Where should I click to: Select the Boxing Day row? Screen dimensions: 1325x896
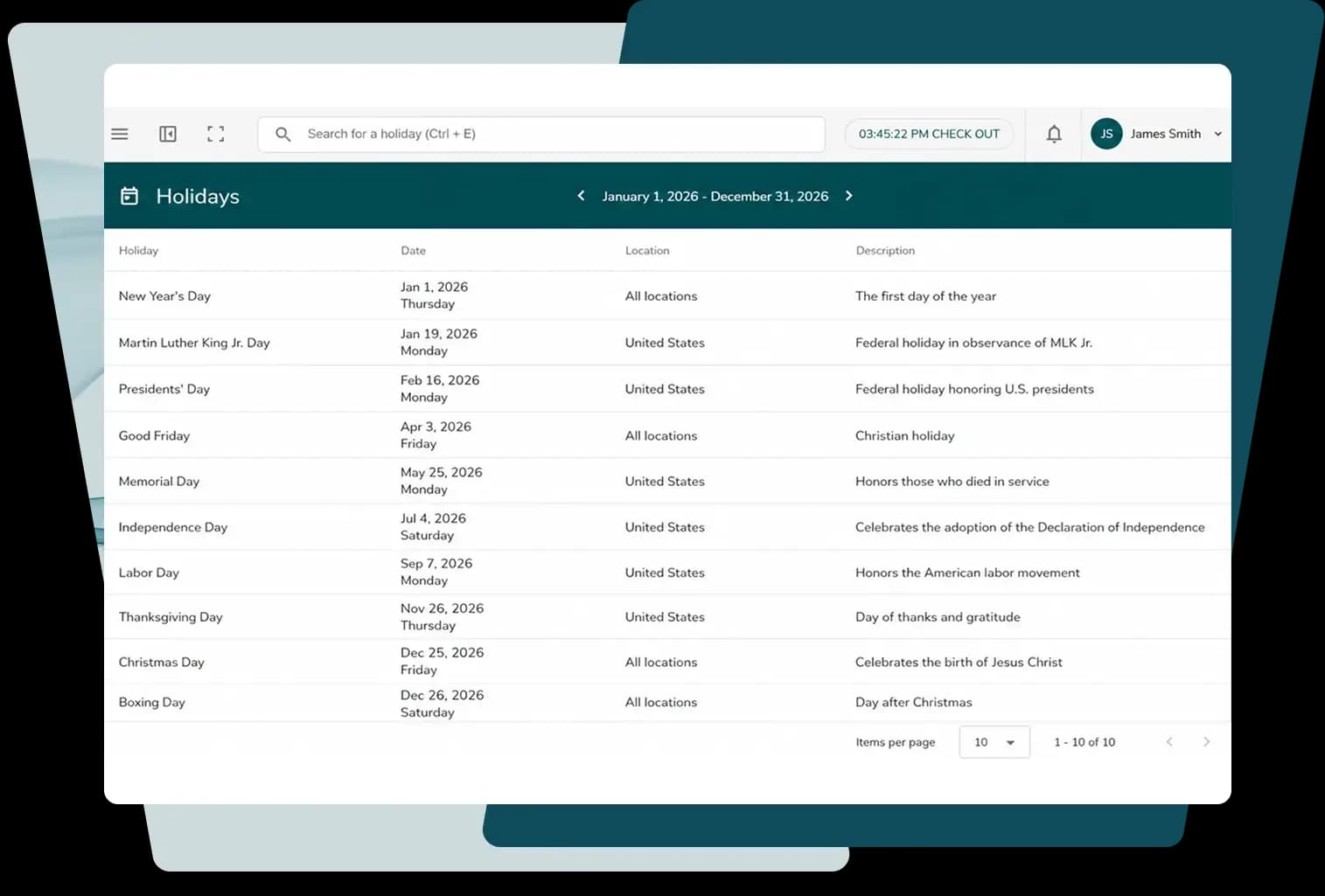pyautogui.click(x=667, y=703)
